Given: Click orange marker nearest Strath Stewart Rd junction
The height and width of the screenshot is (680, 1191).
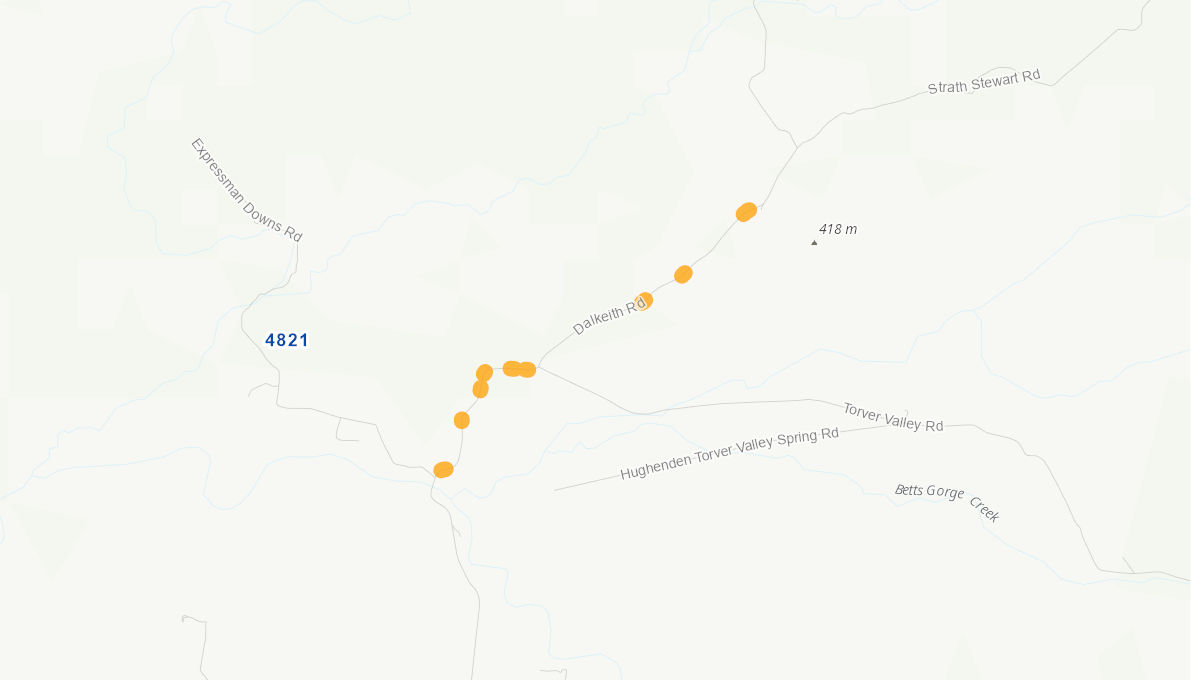Looking at the screenshot, I should (747, 212).
